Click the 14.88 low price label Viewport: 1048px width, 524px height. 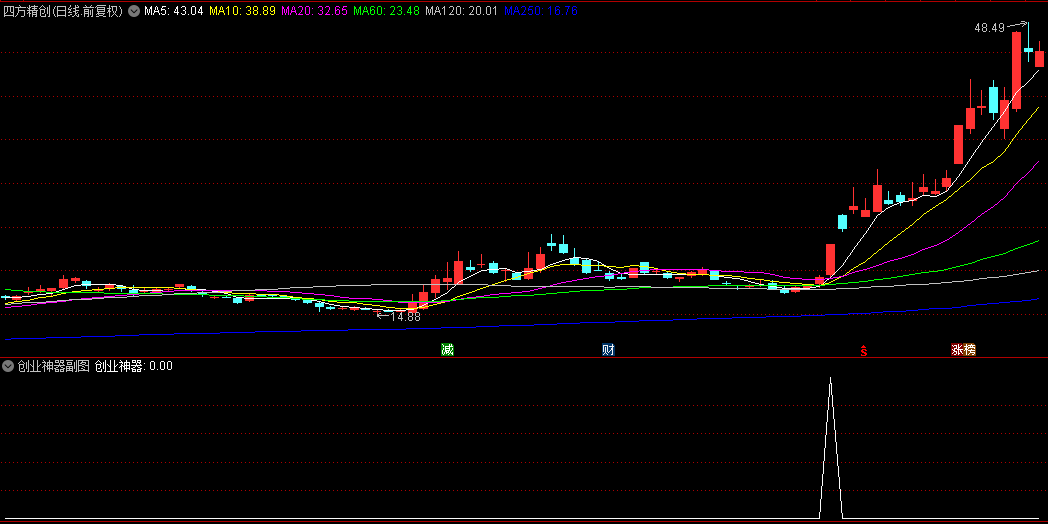[406, 317]
